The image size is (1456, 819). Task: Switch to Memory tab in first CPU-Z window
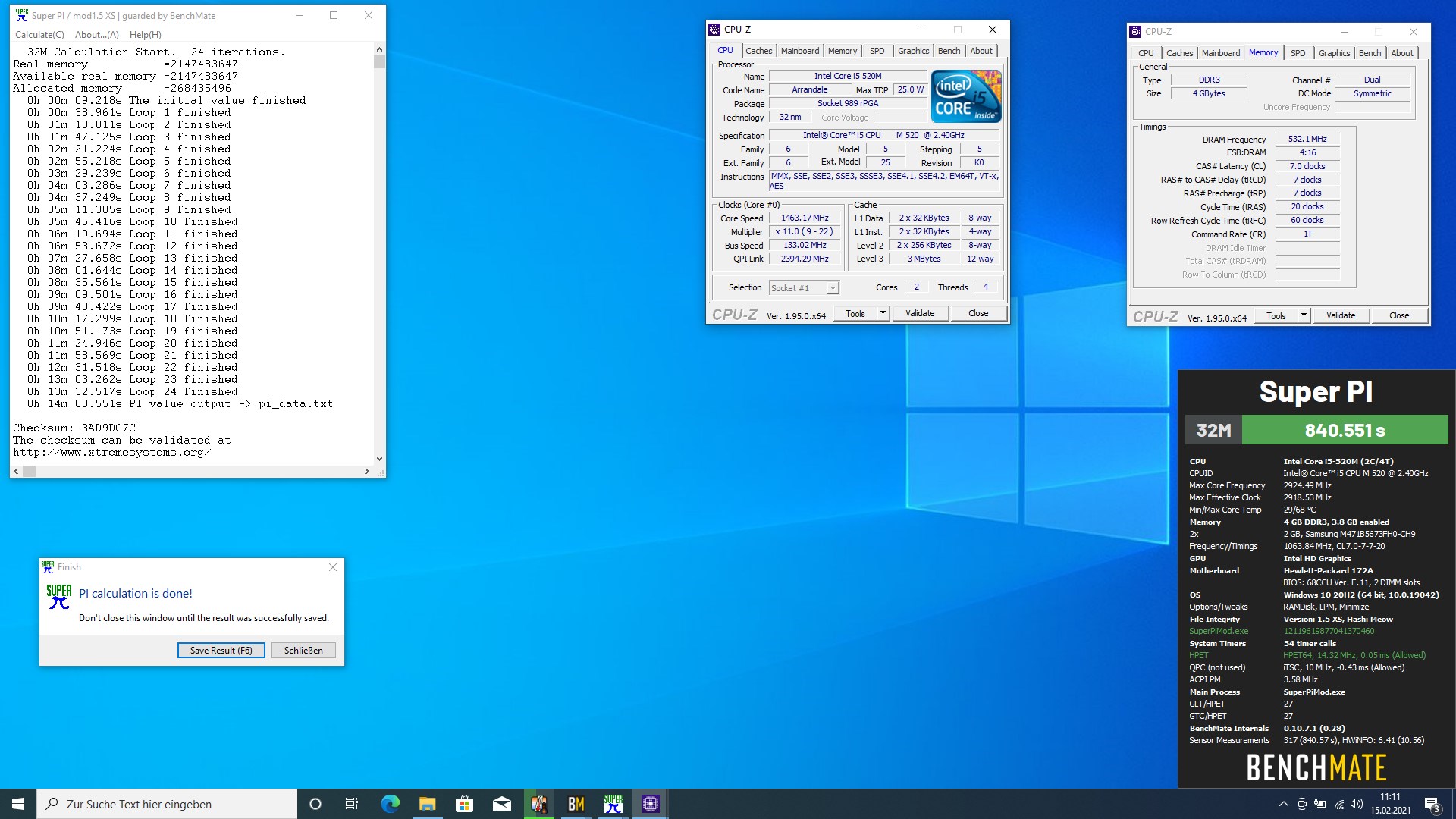pyautogui.click(x=843, y=51)
